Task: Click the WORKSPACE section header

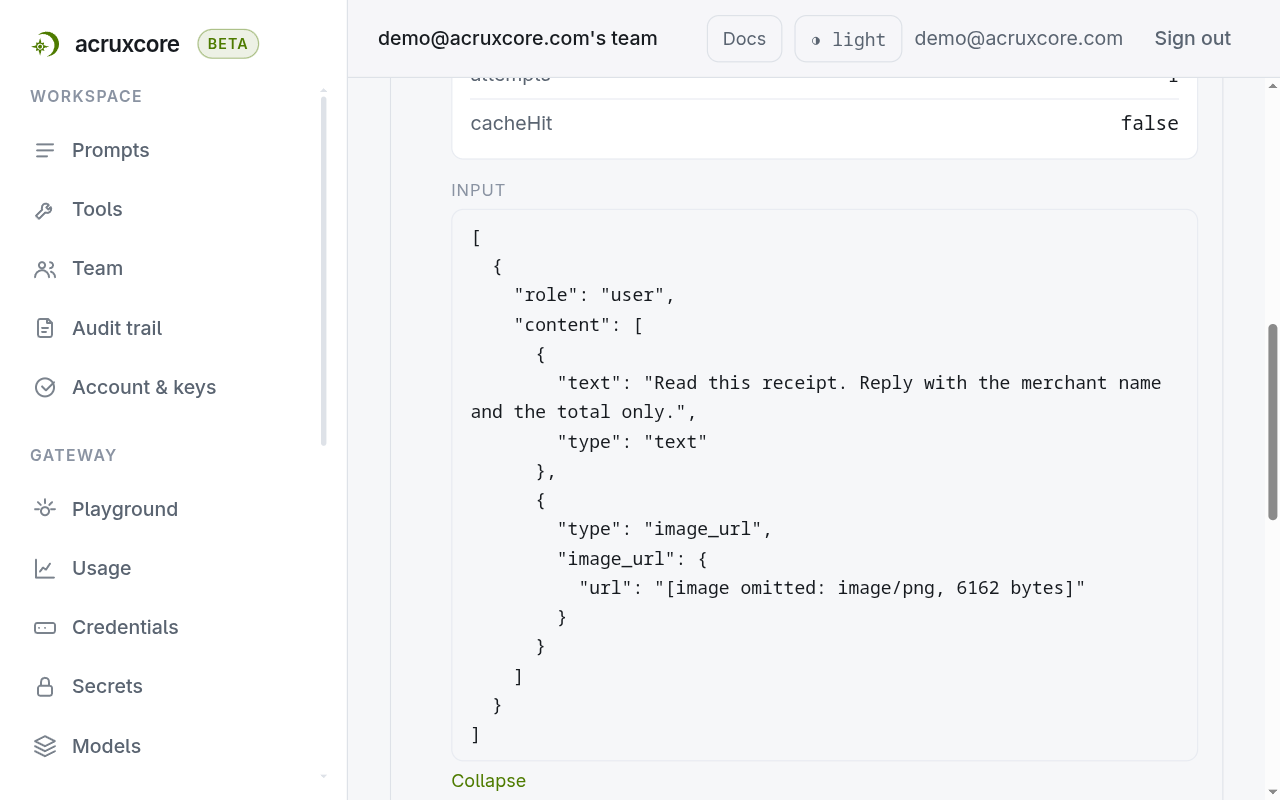Action: [86, 97]
